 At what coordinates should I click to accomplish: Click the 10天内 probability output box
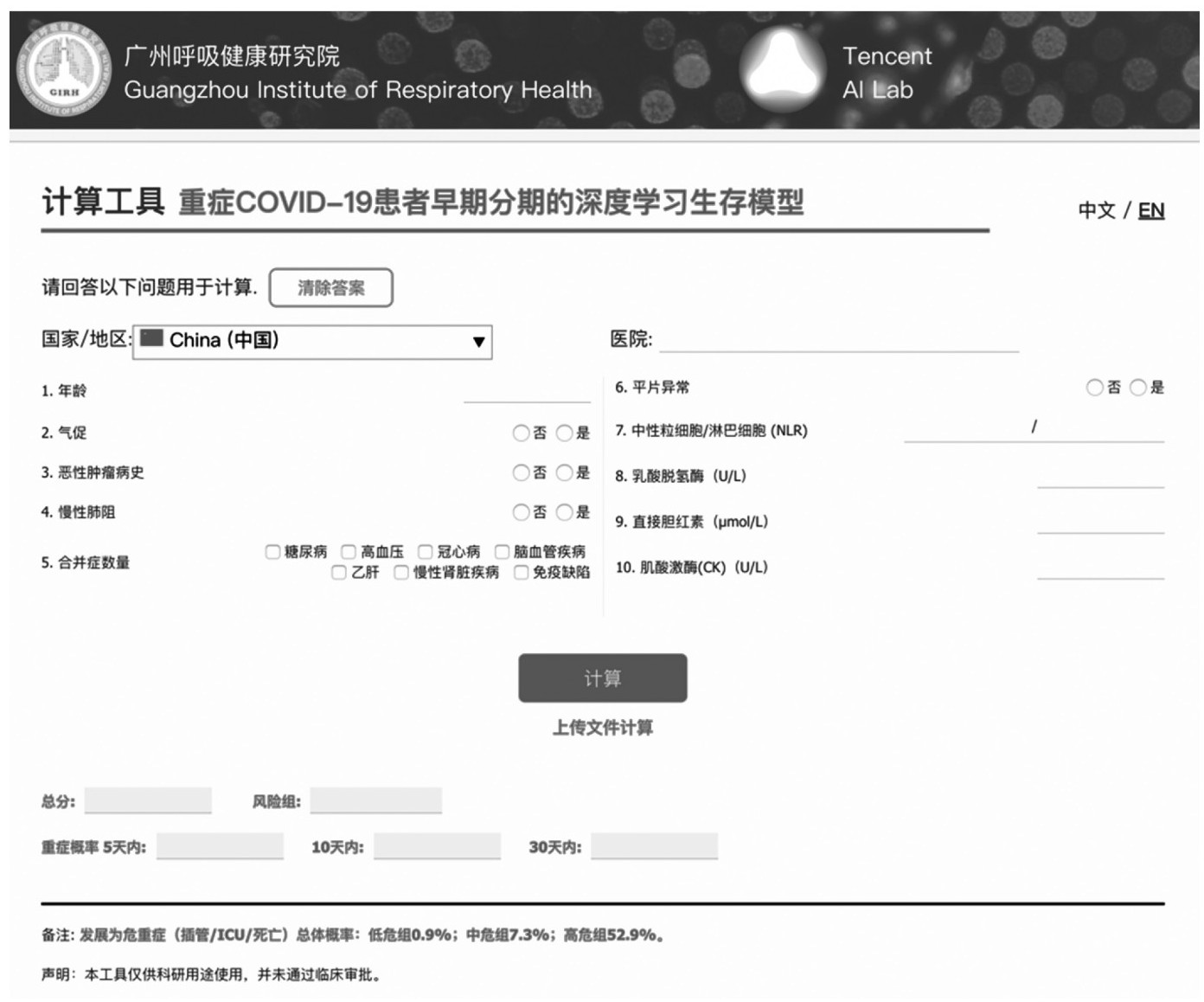437,846
